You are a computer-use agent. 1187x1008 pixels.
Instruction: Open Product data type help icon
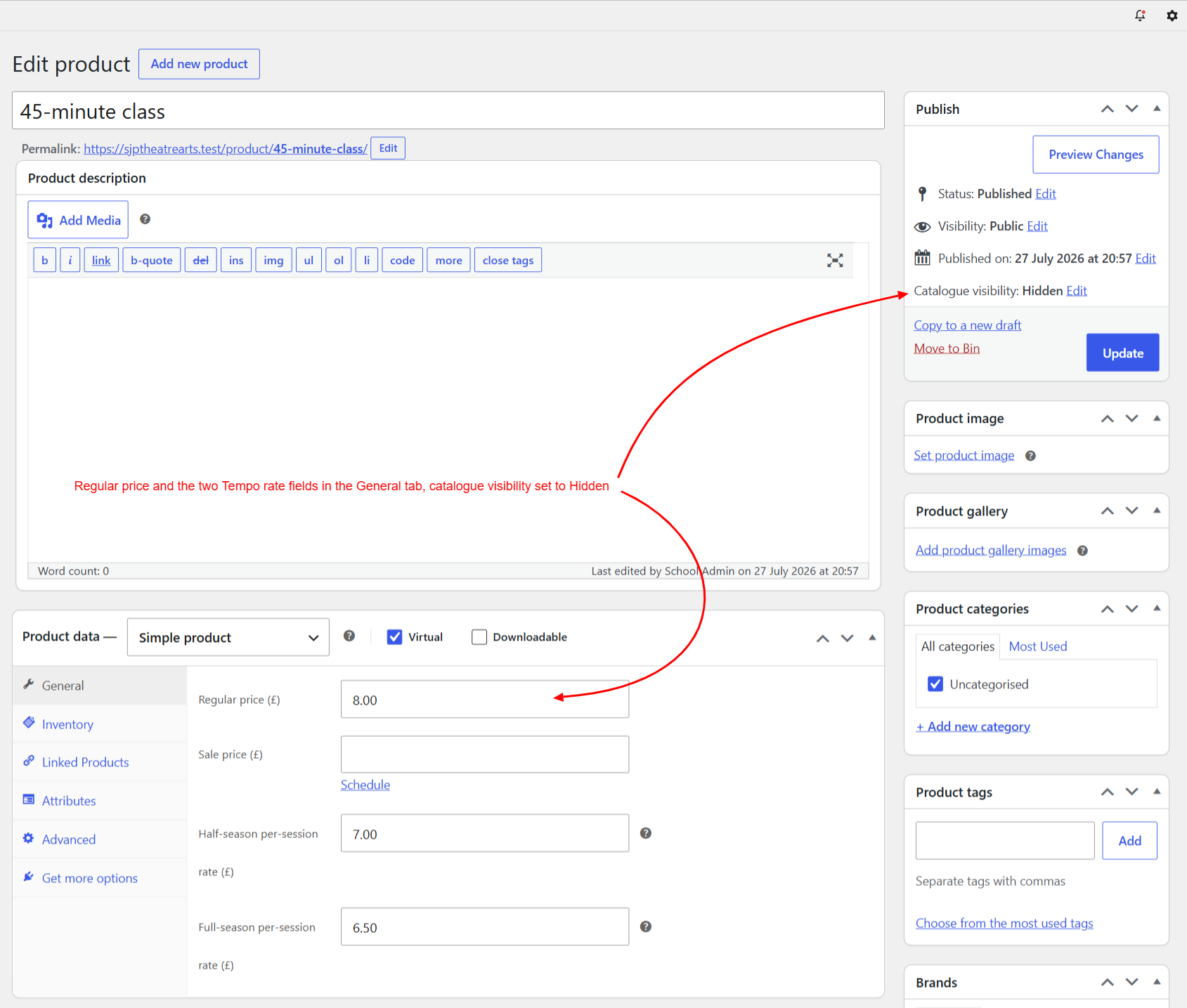349,636
